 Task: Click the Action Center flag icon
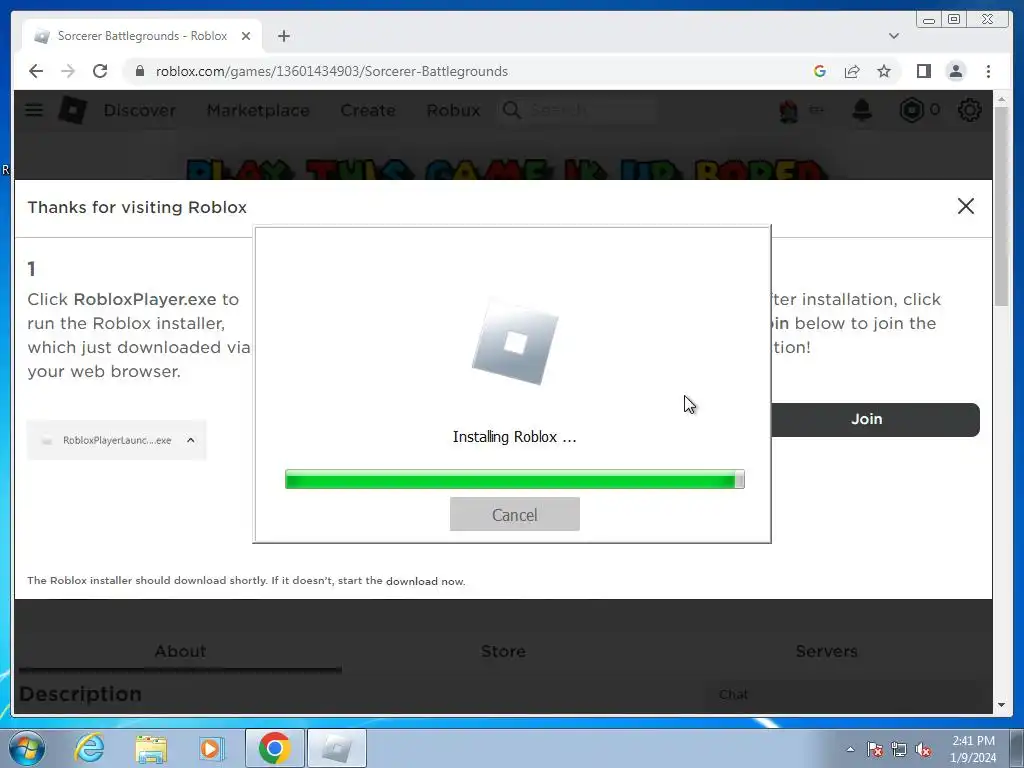(874, 749)
